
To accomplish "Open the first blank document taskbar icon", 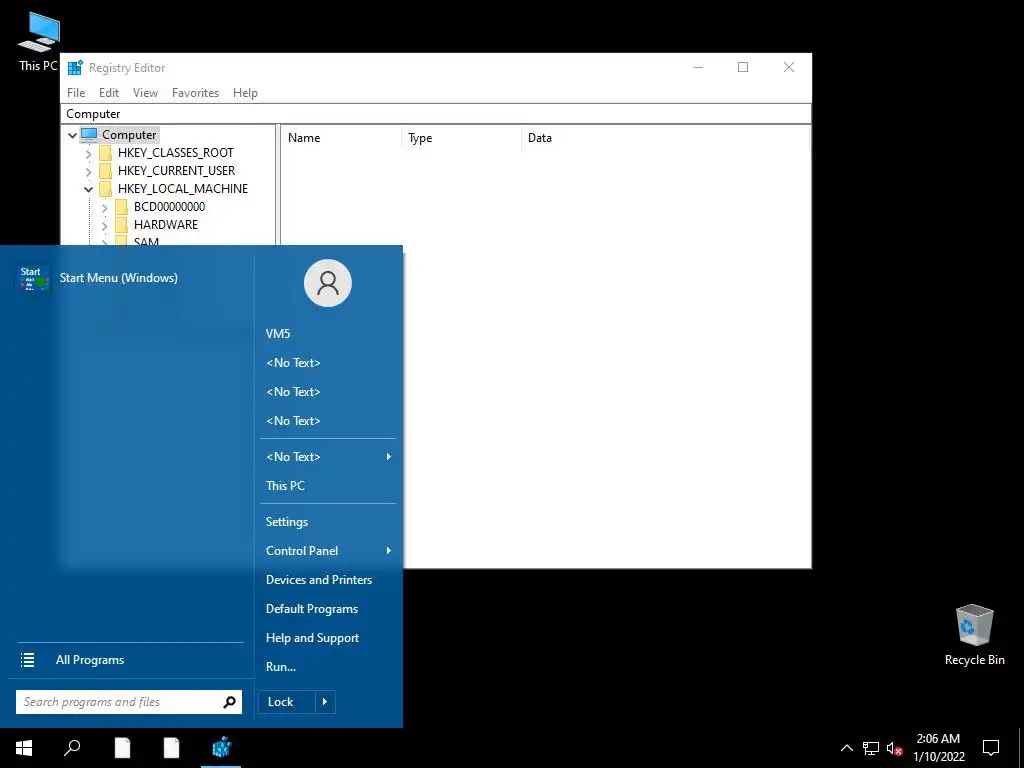I will click(122, 748).
